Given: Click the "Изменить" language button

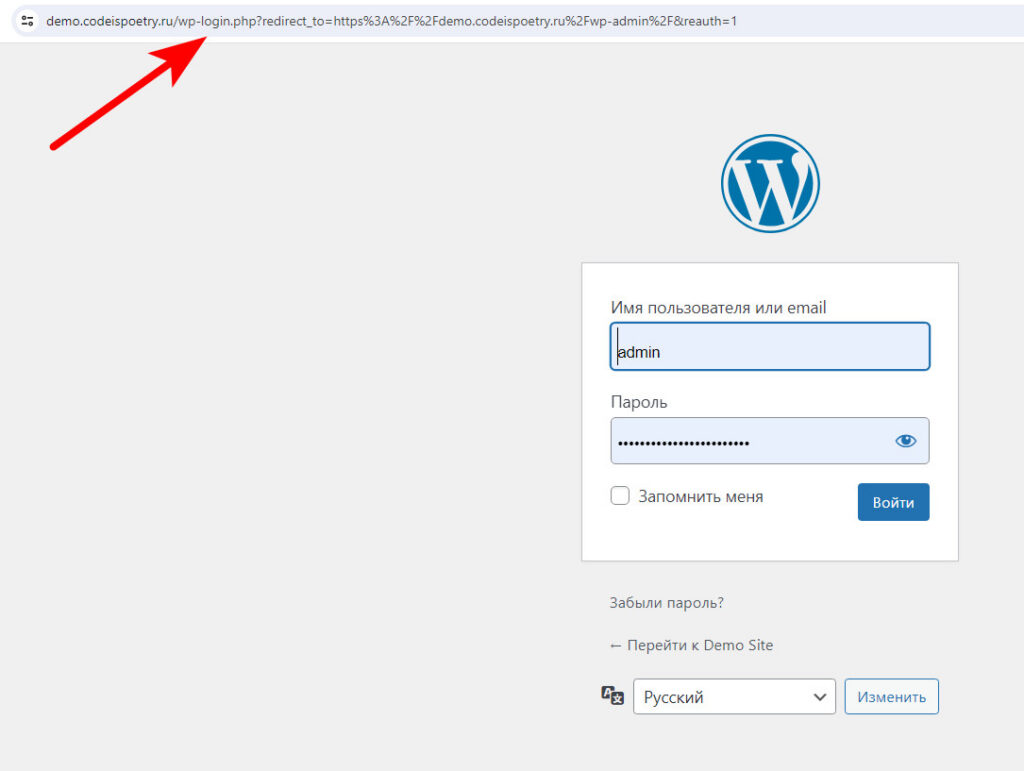Looking at the screenshot, I should click(891, 697).
